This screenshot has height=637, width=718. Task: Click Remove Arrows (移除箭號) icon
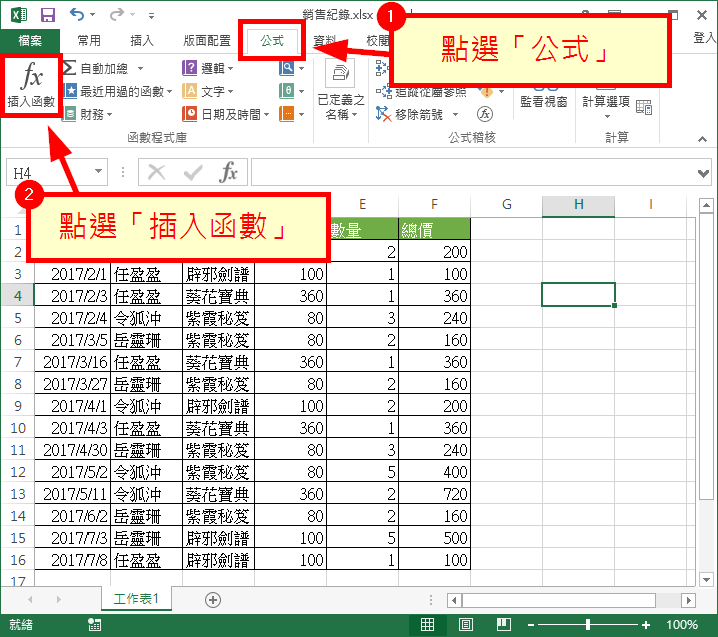383,114
